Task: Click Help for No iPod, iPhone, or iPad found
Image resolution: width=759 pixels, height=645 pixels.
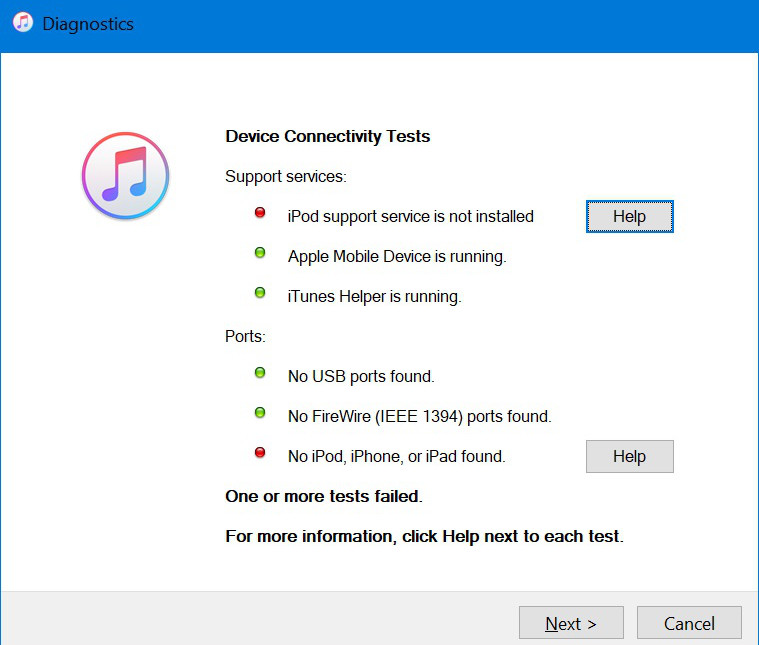Action: coord(629,456)
